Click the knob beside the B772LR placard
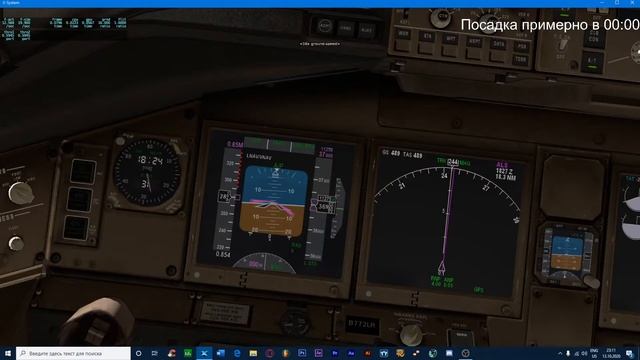This screenshot has width=640, height=360. pos(411,335)
